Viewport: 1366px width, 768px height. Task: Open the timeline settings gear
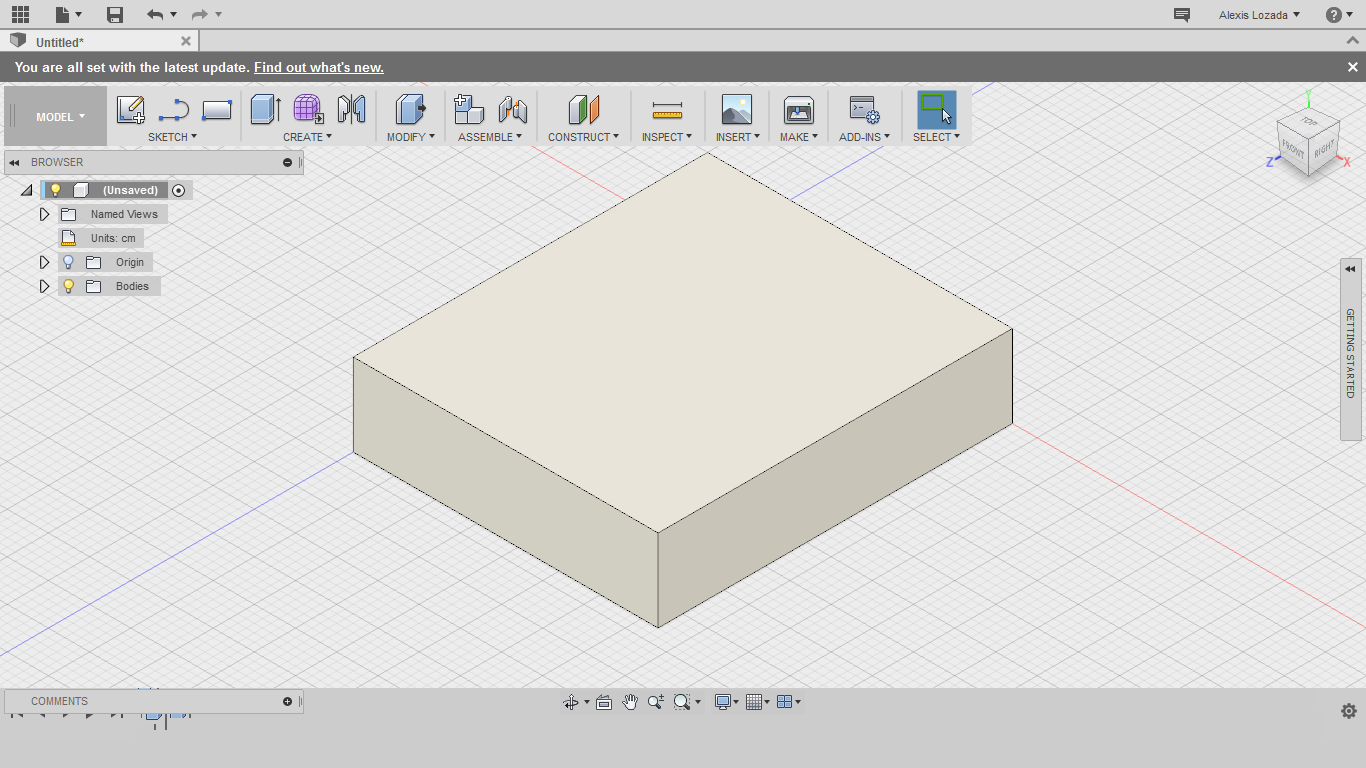(x=1349, y=711)
